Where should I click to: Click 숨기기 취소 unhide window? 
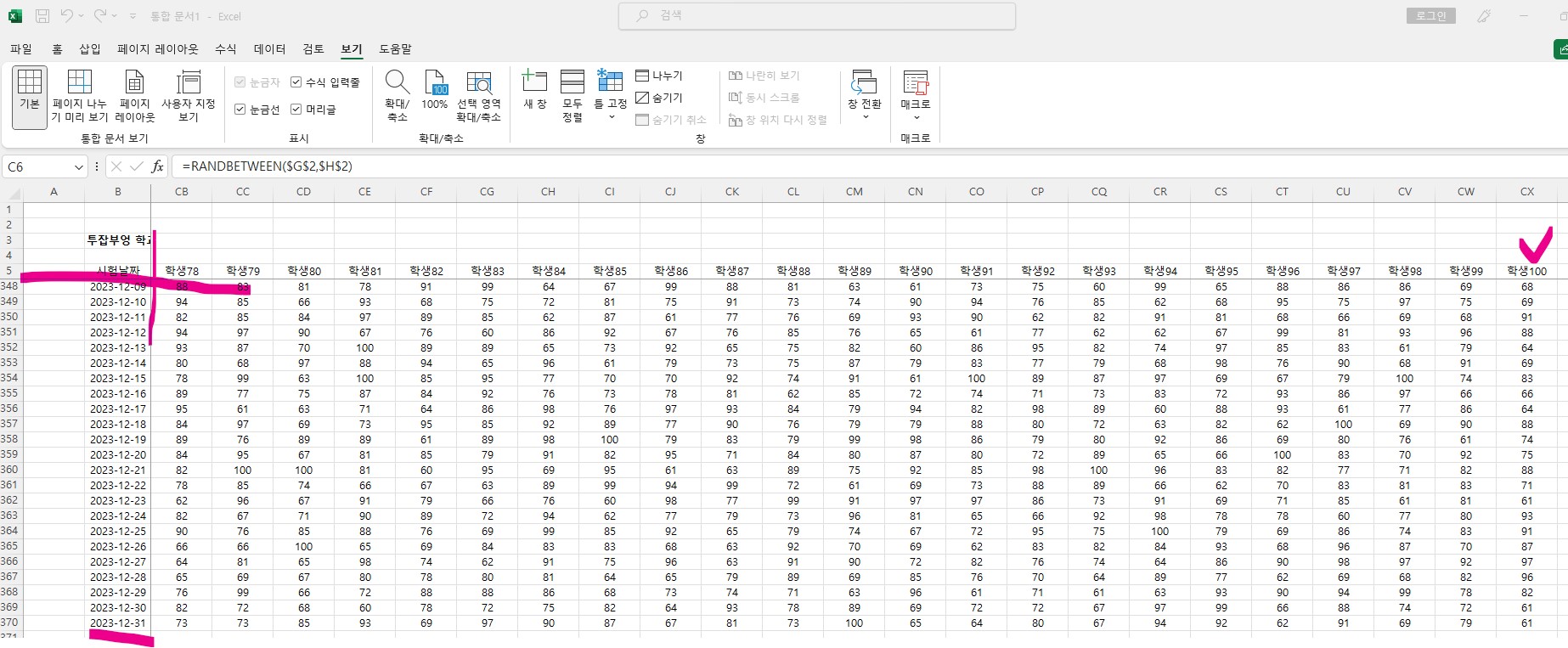(x=671, y=120)
